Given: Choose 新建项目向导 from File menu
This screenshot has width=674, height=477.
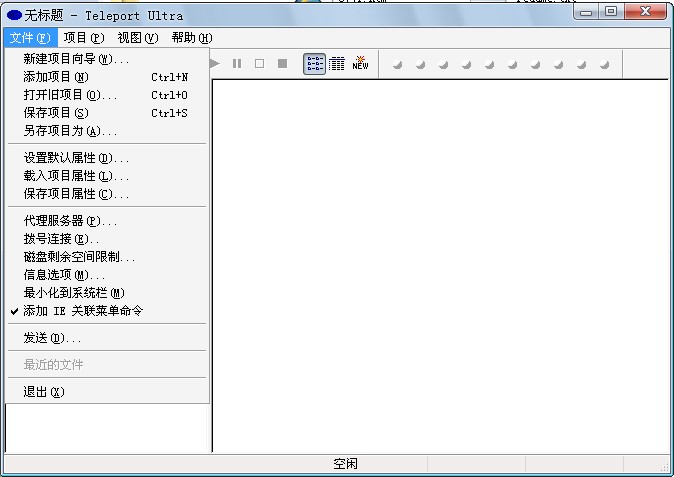Looking at the screenshot, I should click(76, 60).
